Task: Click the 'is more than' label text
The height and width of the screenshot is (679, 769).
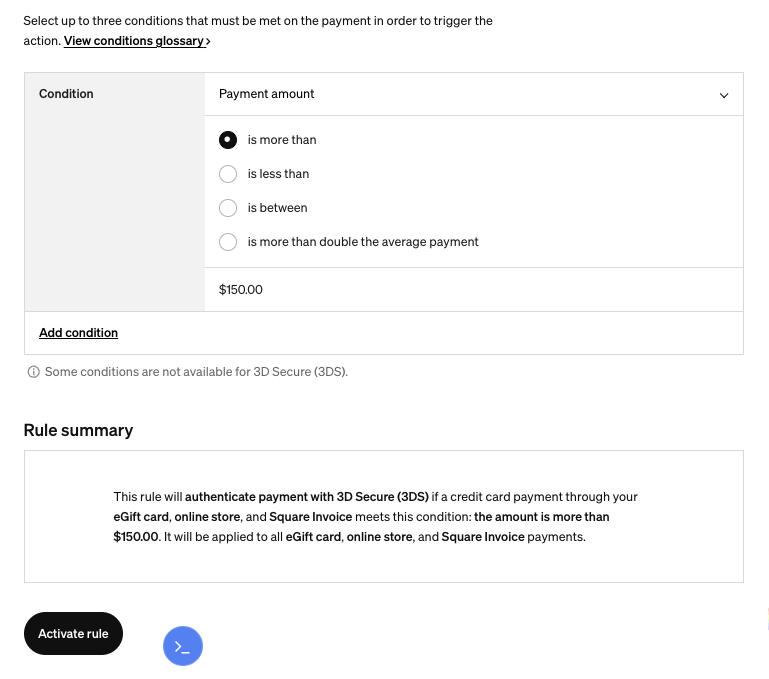Action: coord(282,140)
